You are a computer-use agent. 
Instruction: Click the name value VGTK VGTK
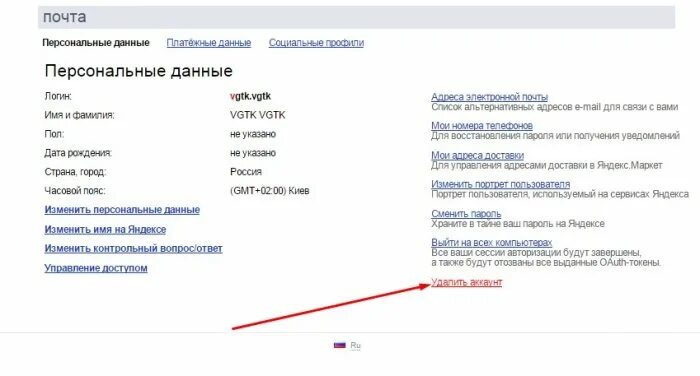click(x=258, y=115)
